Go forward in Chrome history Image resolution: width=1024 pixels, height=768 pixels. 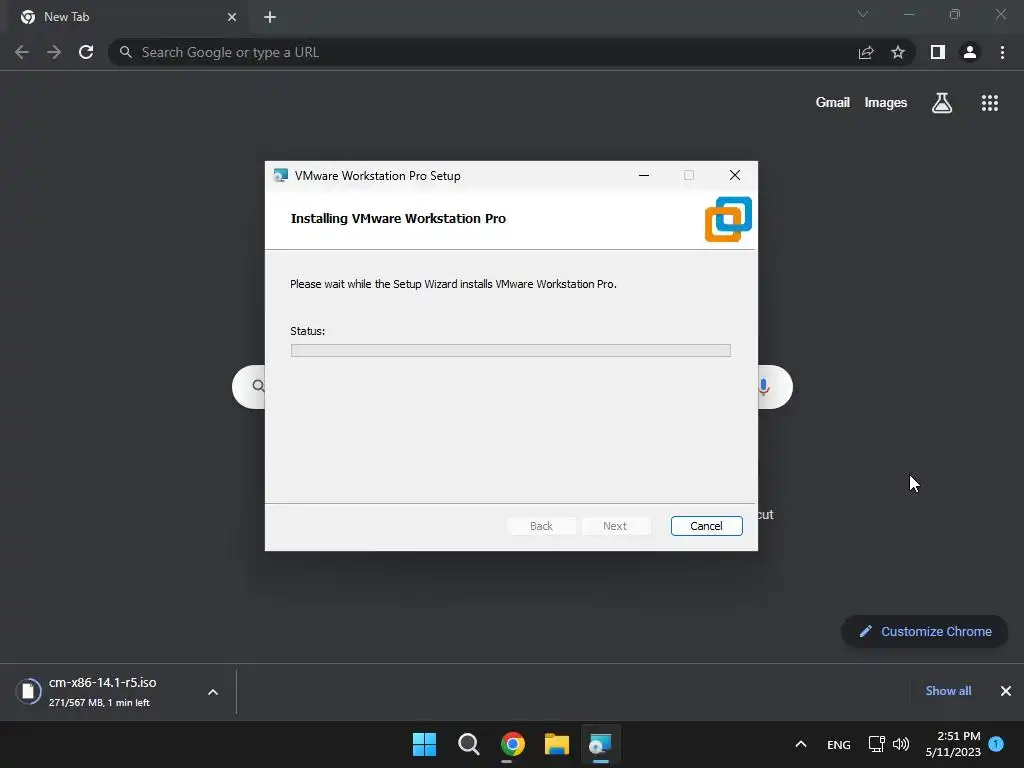coord(54,52)
